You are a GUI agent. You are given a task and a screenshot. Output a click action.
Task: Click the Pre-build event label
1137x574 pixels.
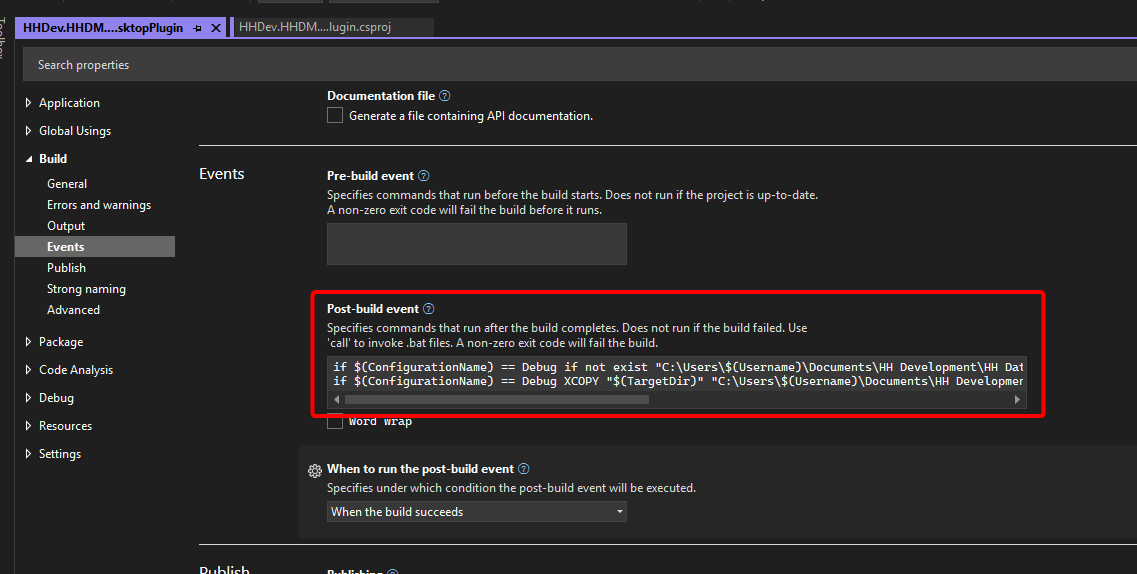pyautogui.click(x=371, y=175)
